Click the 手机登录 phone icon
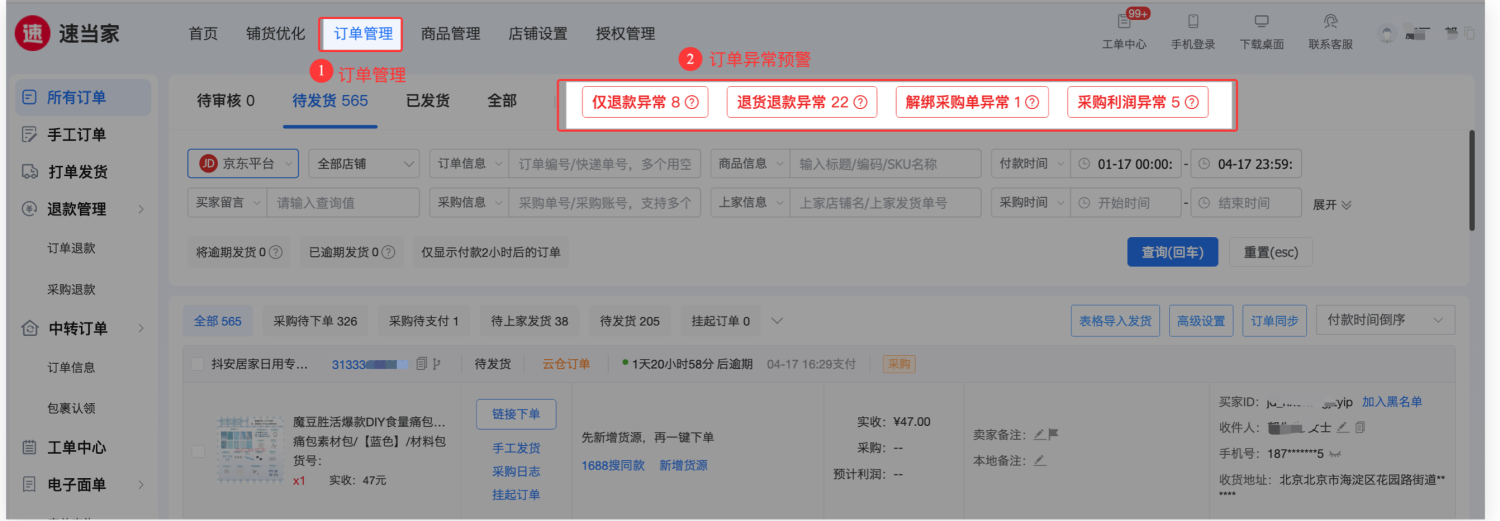This screenshot has height=521, width=1500. click(x=1193, y=22)
